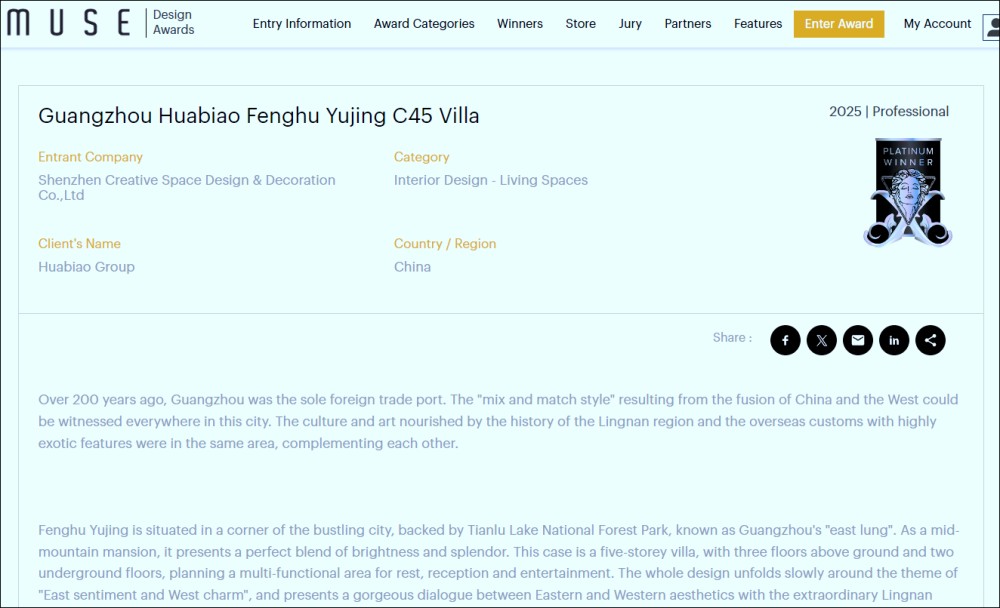Viewport: 1000px width, 608px height.
Task: Go to the Winners page
Action: (520, 24)
